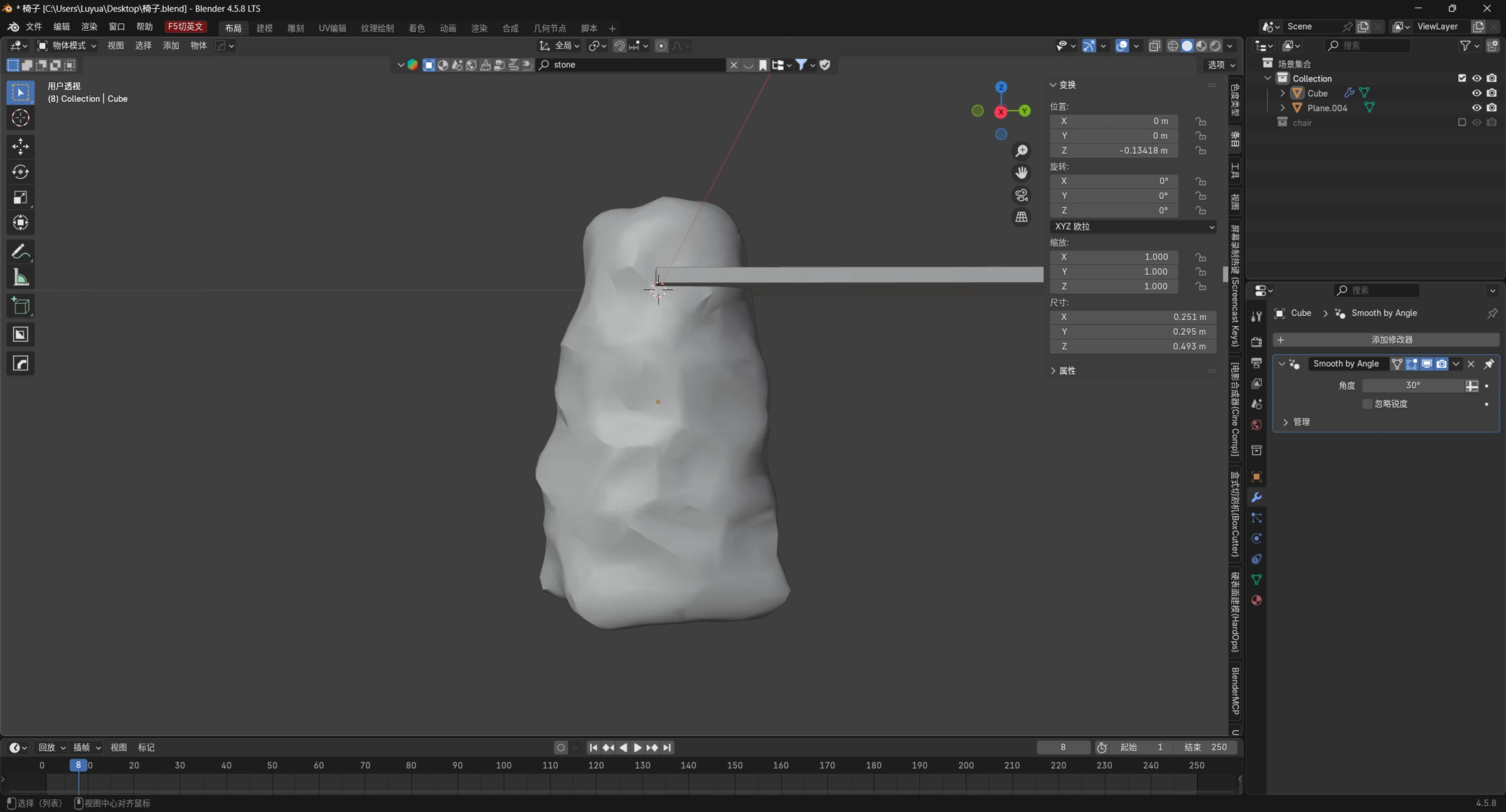The image size is (1506, 812).
Task: Play the animation forward
Action: pyautogui.click(x=637, y=747)
